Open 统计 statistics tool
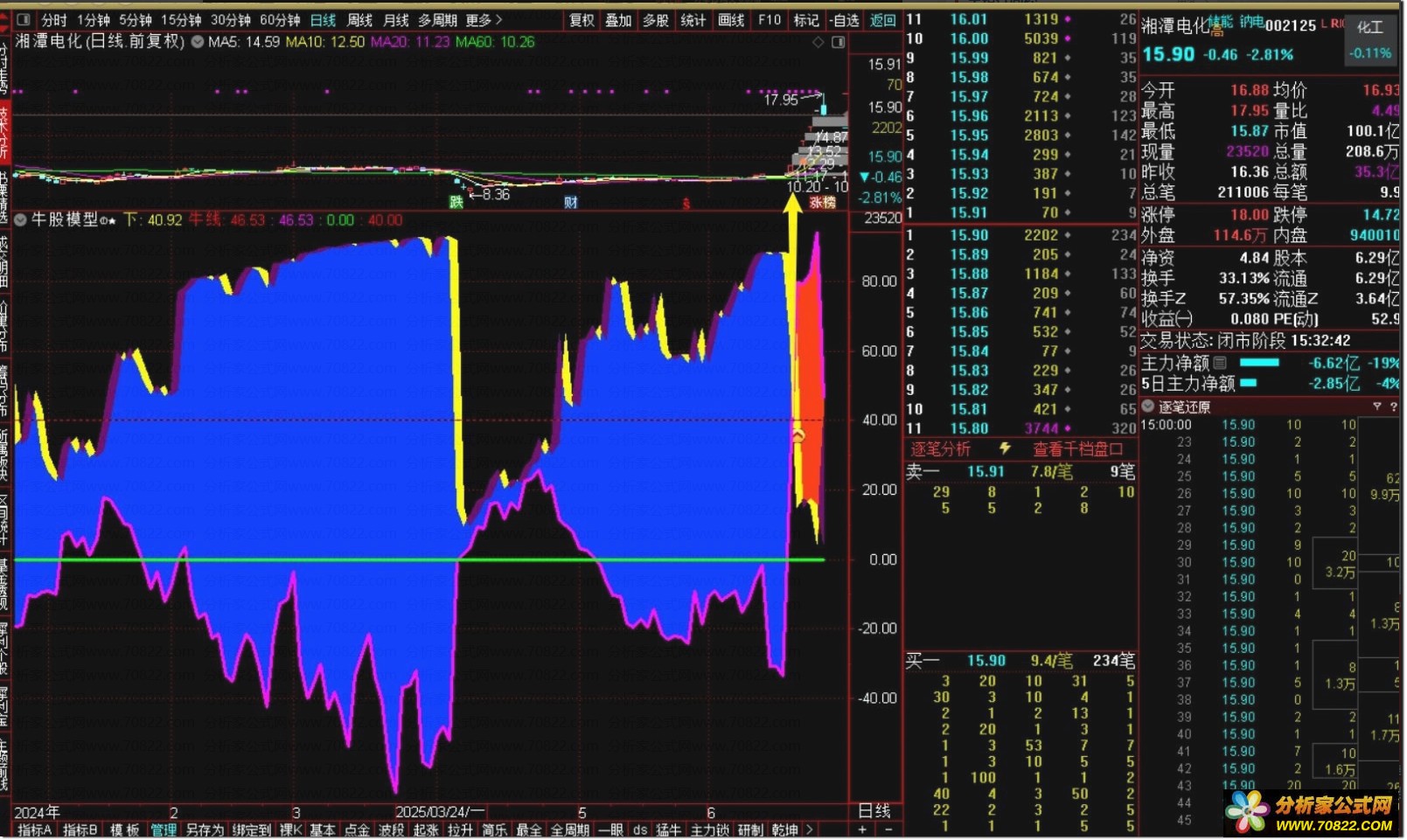 tap(693, 19)
